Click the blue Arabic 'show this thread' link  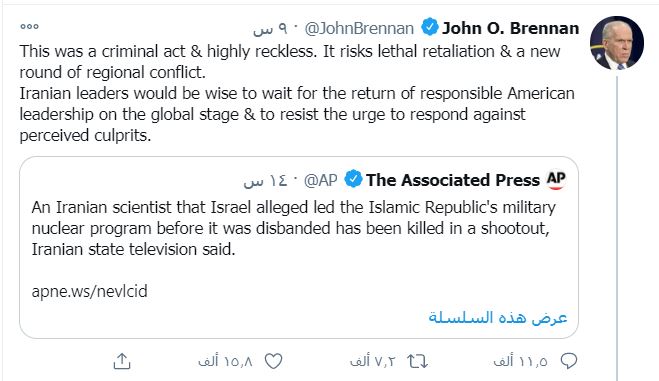click(x=498, y=317)
